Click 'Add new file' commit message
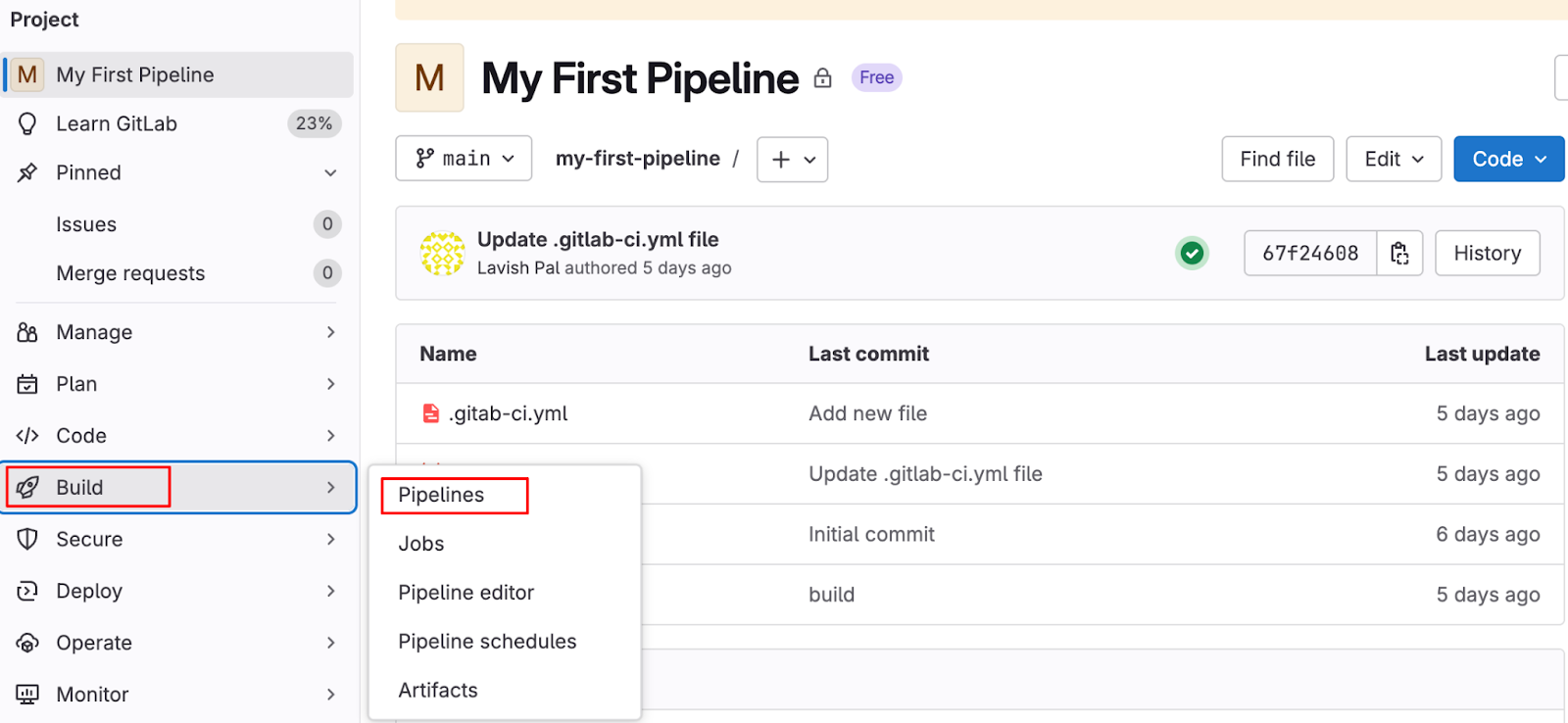Viewport: 1568px width, 723px height. click(867, 413)
